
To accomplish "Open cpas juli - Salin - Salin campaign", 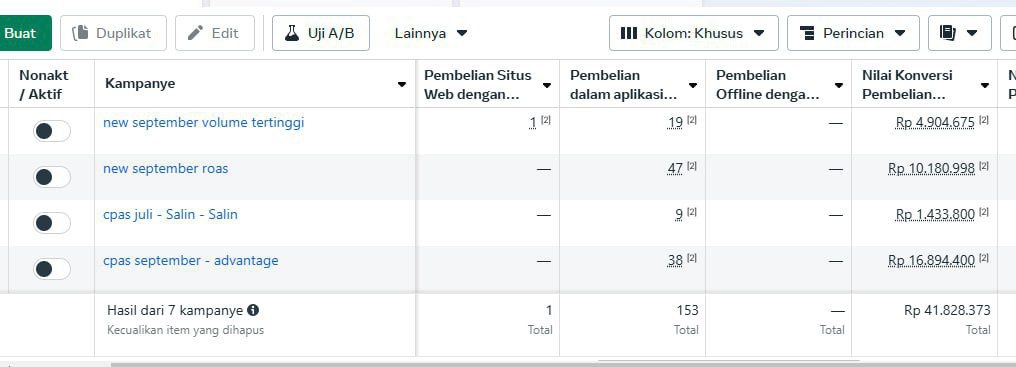I will (x=170, y=214).
